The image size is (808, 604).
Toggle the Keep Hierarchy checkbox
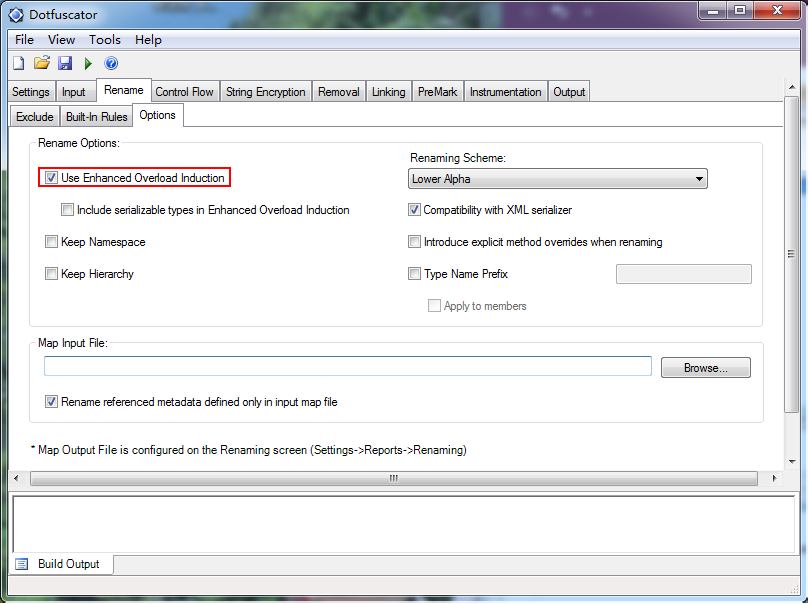click(51, 274)
